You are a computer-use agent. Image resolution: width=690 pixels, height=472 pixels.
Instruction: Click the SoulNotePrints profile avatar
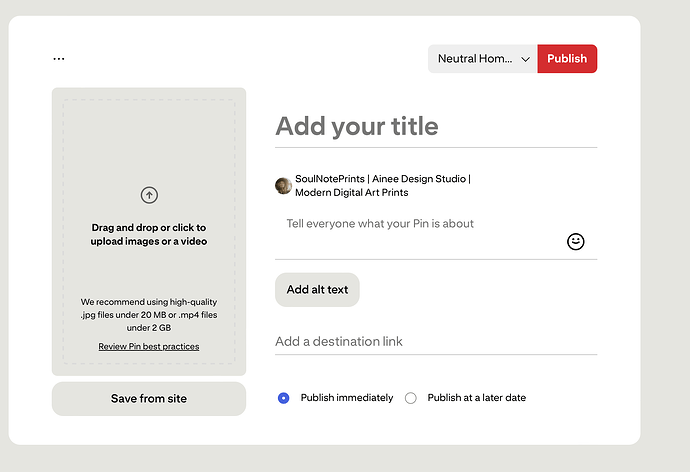(283, 186)
